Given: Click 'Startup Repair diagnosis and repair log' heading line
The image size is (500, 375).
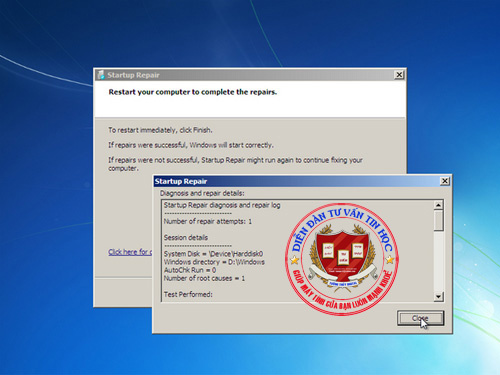Looking at the screenshot, I should [x=222, y=205].
